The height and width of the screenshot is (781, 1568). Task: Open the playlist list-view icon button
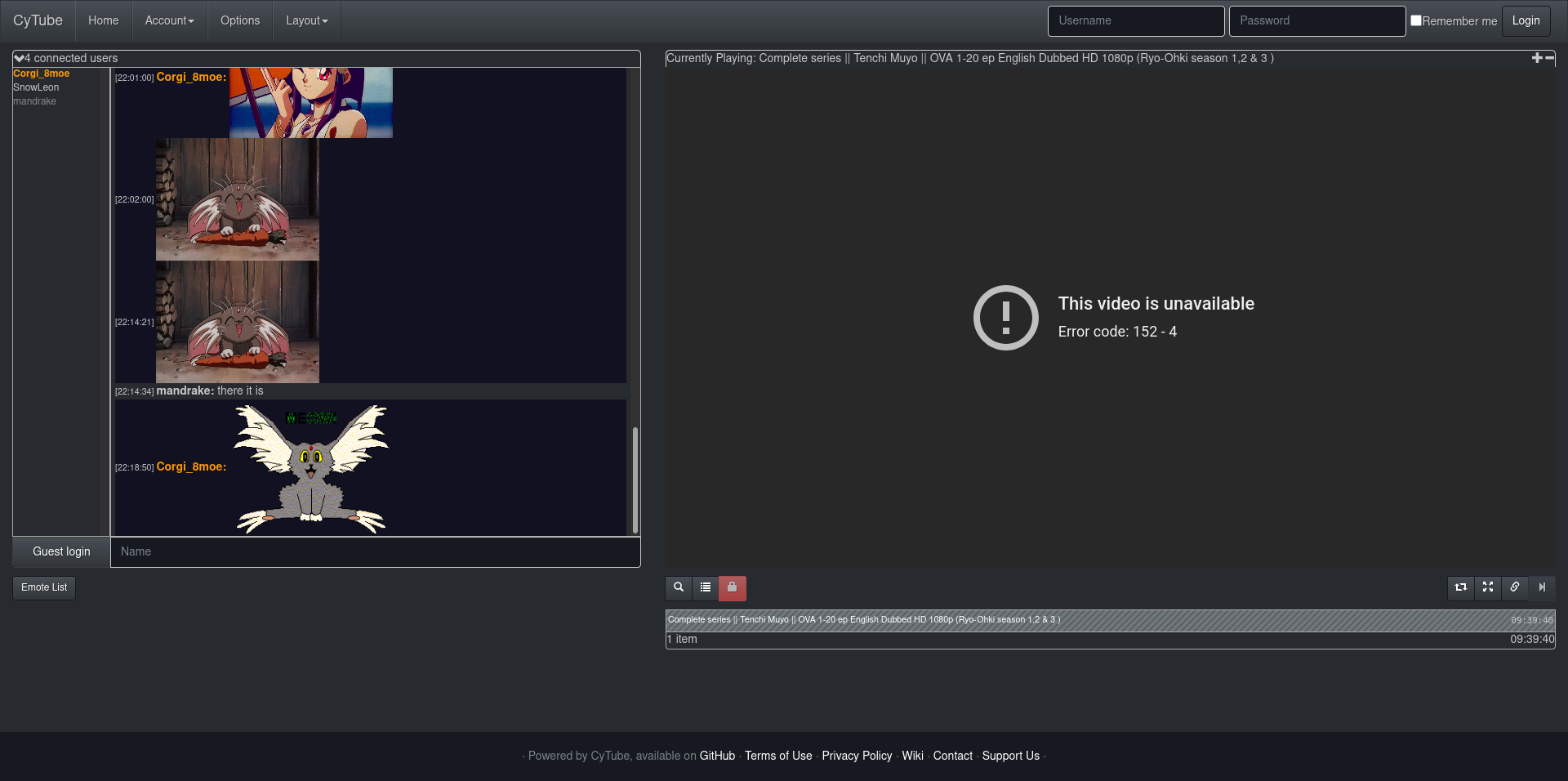706,587
